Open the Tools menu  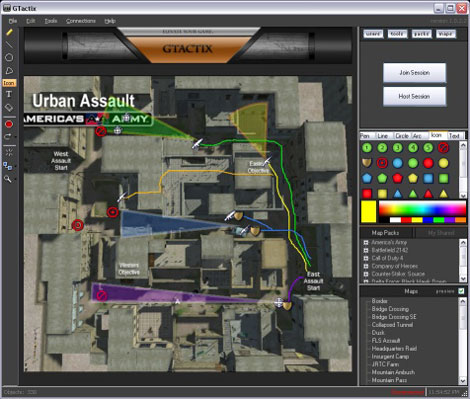point(51,21)
